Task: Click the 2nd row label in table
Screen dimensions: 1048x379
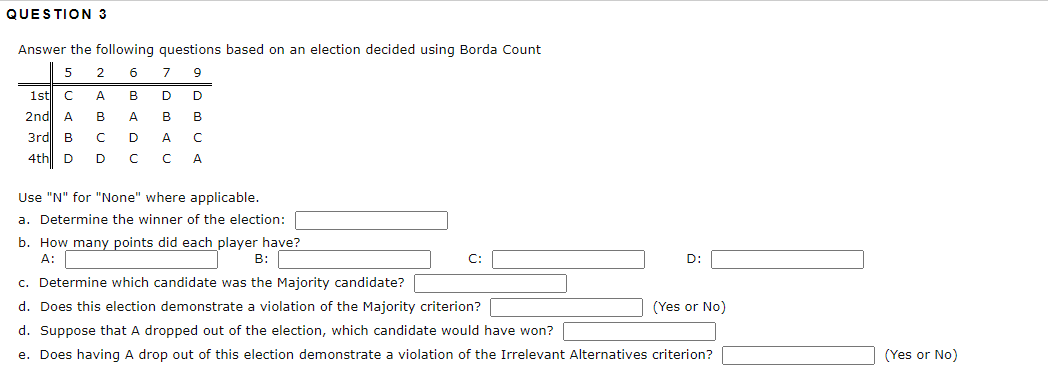Action: pyautogui.click(x=36, y=116)
